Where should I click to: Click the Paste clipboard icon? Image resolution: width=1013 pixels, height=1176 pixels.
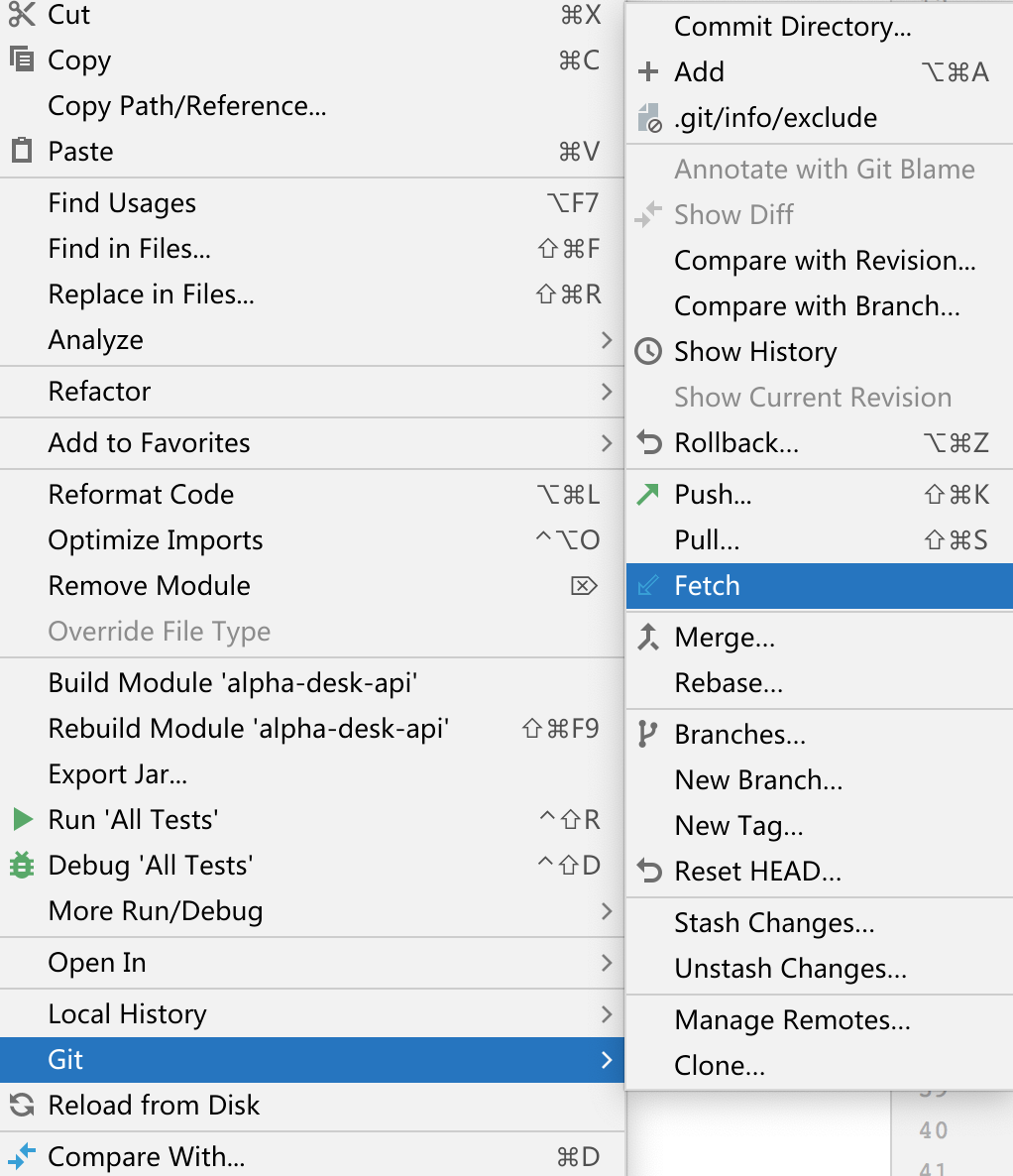(x=22, y=151)
